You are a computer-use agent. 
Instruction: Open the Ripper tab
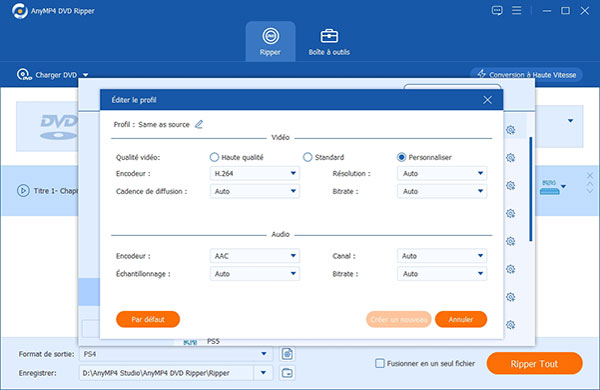(x=270, y=41)
